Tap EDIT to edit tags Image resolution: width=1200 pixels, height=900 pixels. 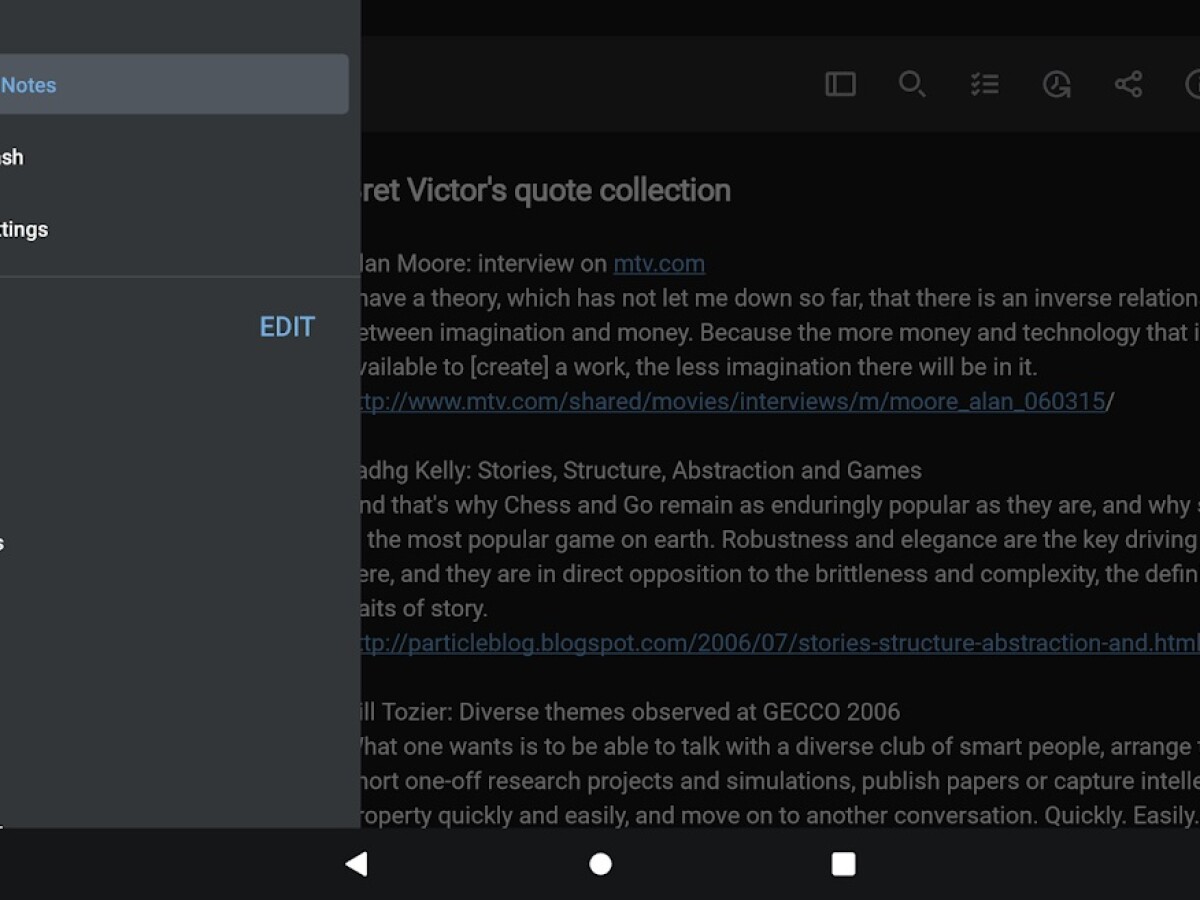pyautogui.click(x=287, y=327)
